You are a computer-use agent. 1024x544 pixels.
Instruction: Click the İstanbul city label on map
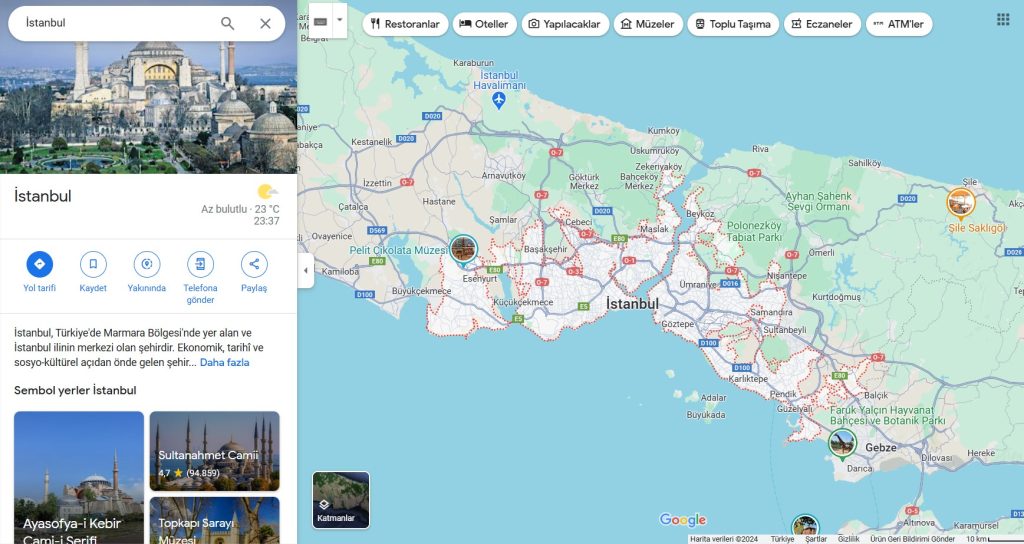[x=632, y=304]
